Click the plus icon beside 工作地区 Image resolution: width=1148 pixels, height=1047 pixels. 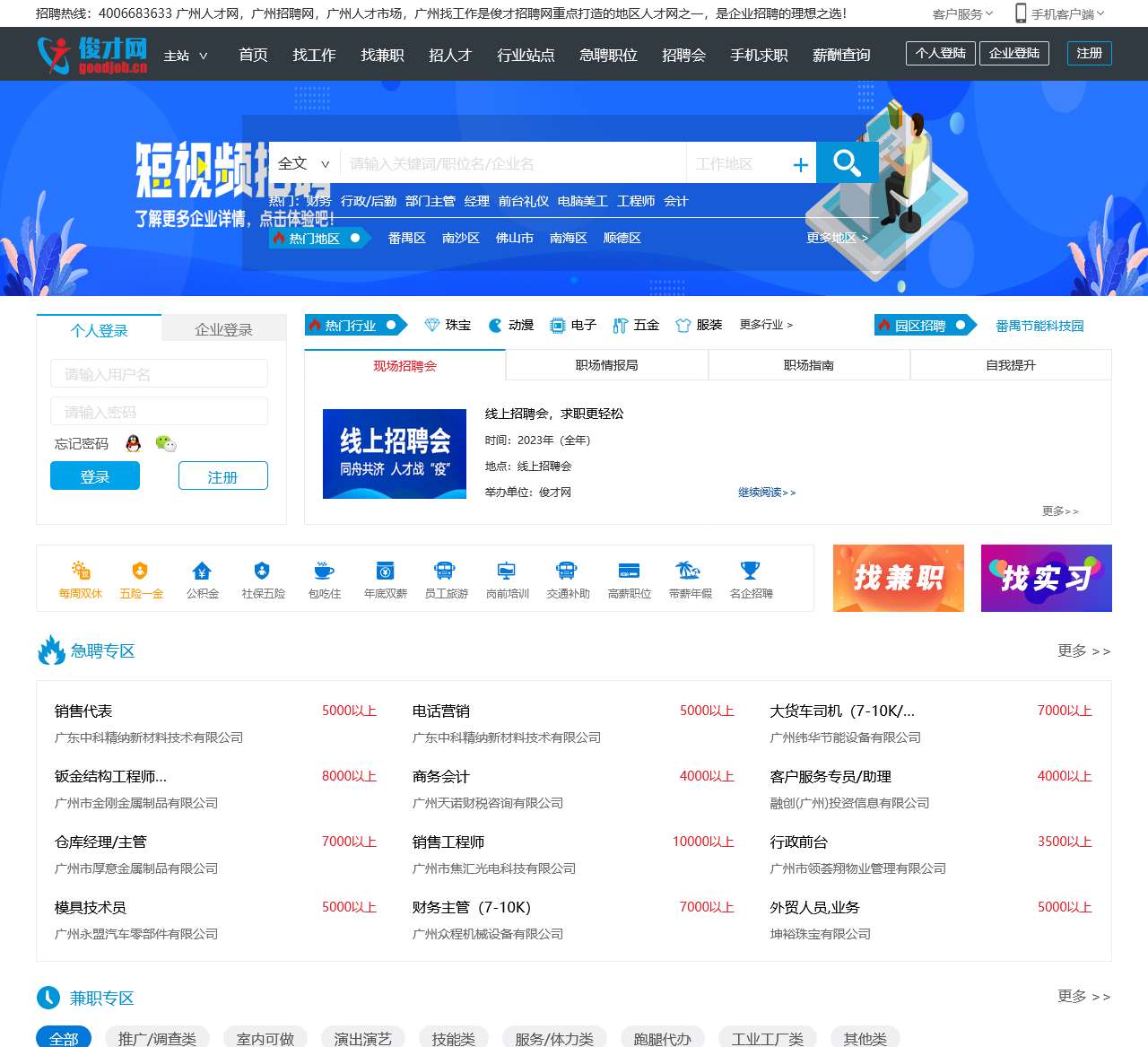click(x=800, y=163)
